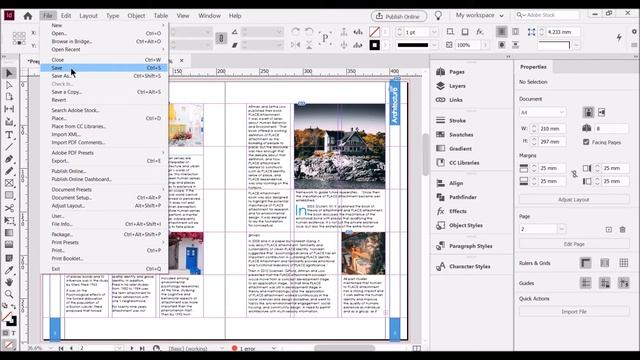Select the Scissors tool

pos(9,208)
